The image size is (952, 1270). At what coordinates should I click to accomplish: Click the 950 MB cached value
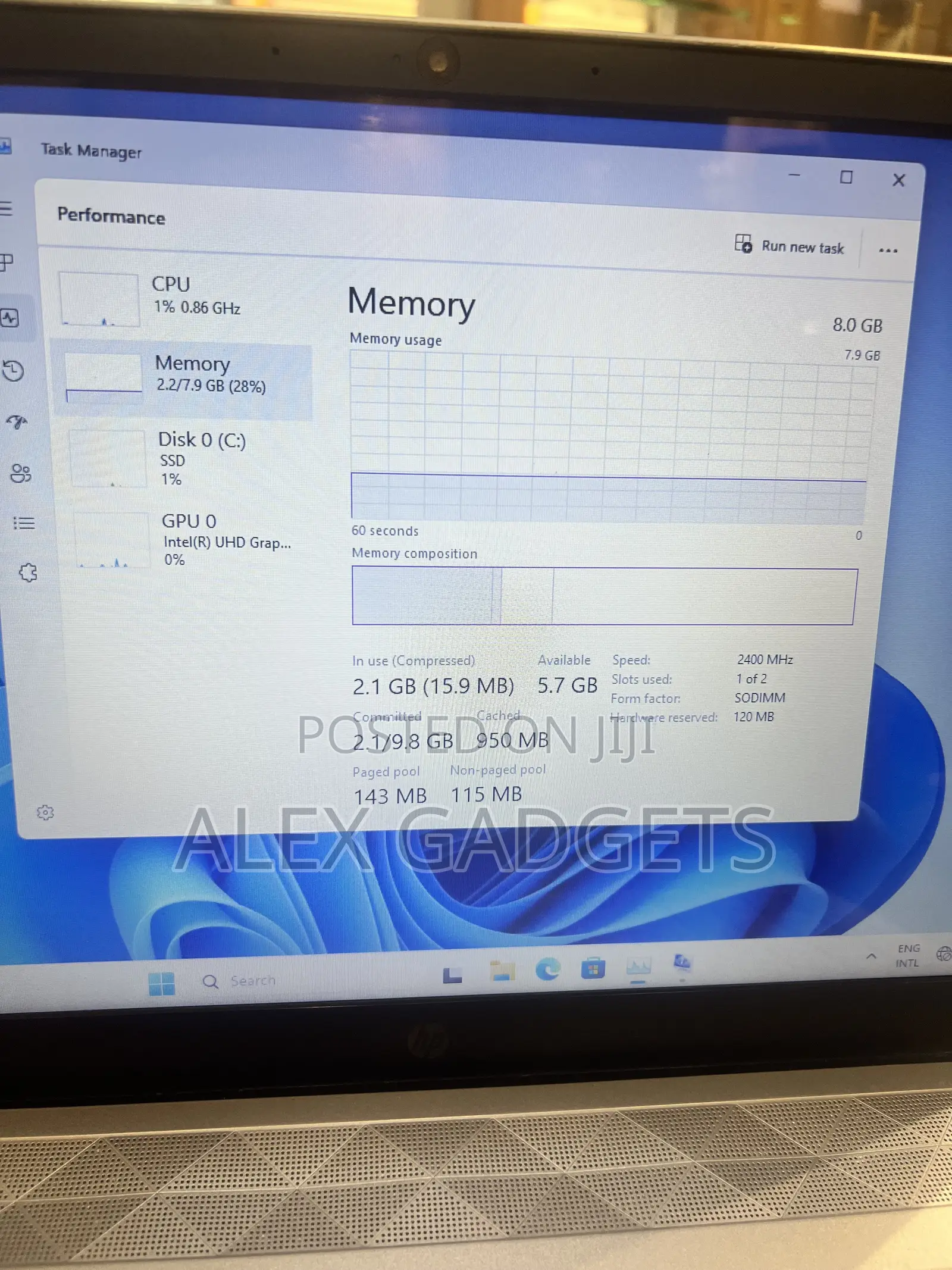tap(512, 740)
